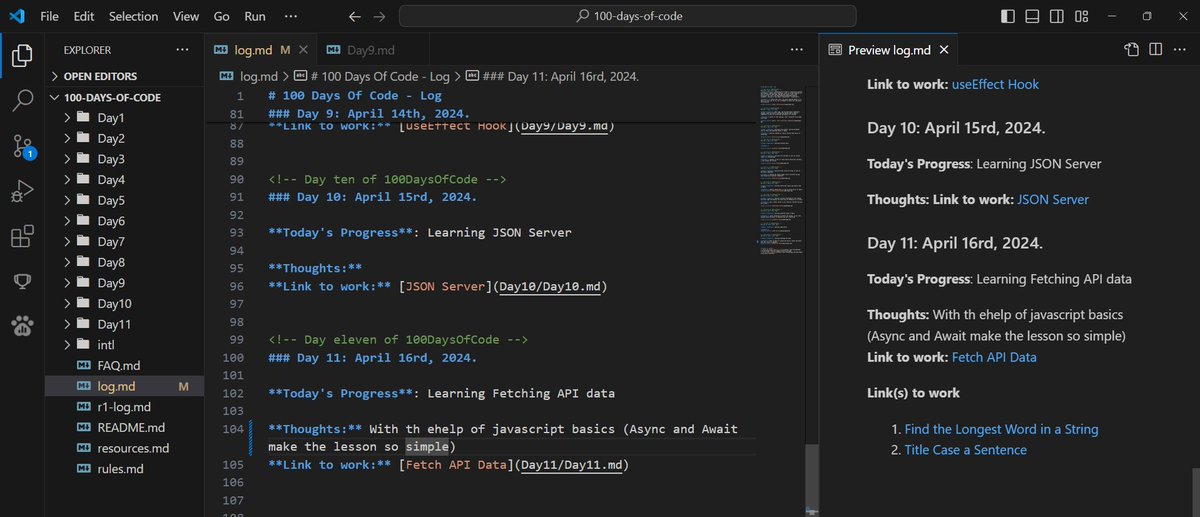The width and height of the screenshot is (1200, 517).
Task: Open the Run and Debug view
Action: click(22, 190)
